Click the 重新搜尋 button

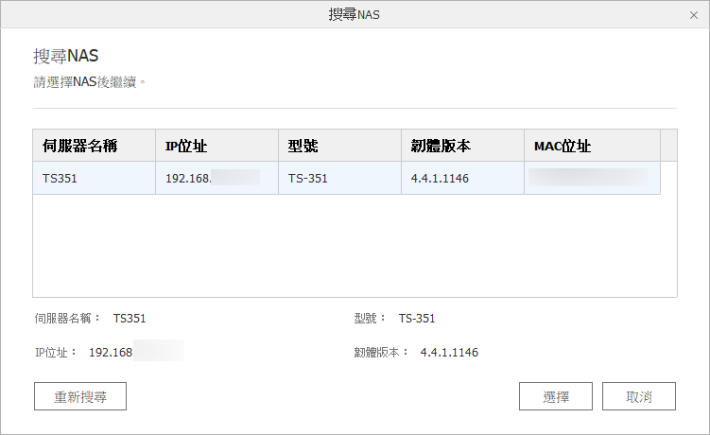point(80,396)
